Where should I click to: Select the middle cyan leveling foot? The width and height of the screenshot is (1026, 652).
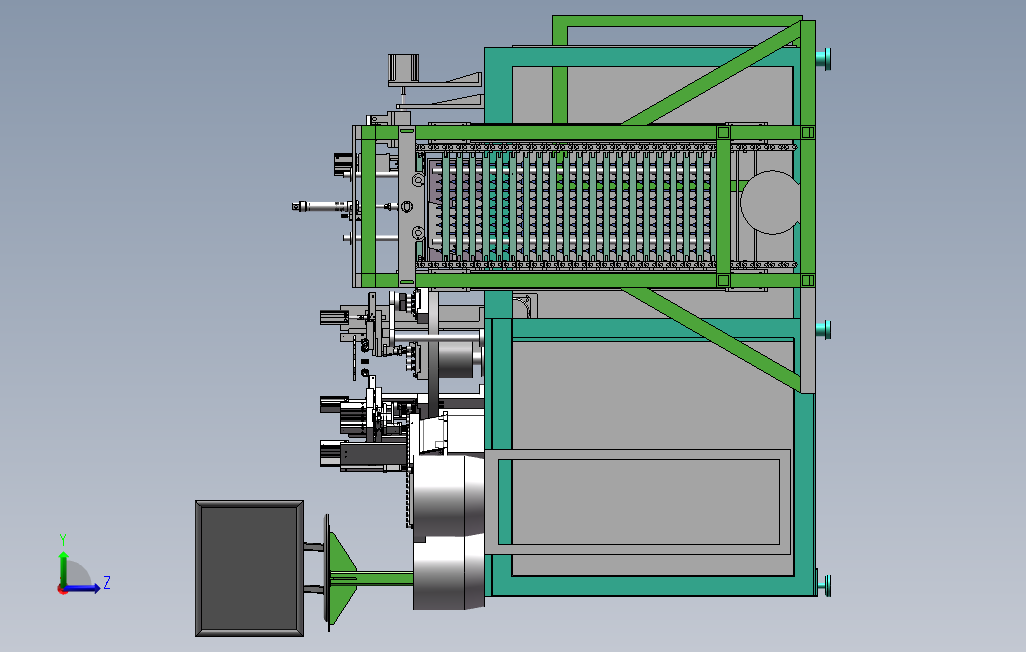(824, 330)
